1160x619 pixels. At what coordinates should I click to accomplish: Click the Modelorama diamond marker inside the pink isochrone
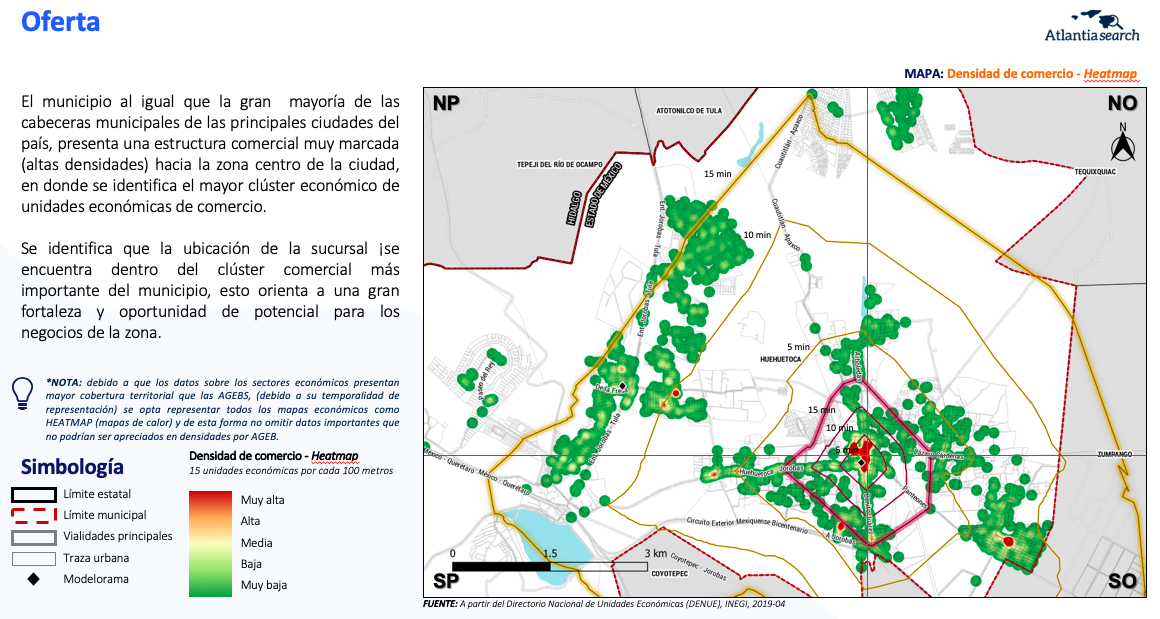tap(861, 463)
